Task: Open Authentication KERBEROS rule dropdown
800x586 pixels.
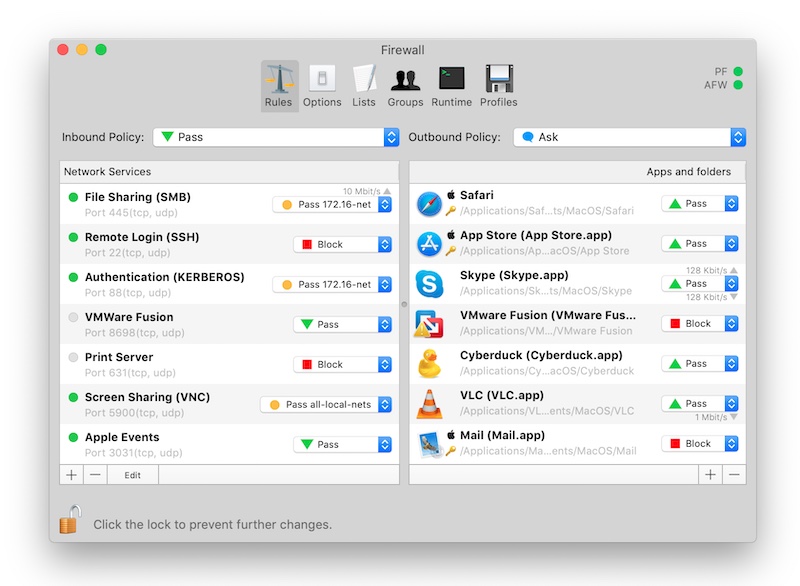Action: tap(332, 285)
